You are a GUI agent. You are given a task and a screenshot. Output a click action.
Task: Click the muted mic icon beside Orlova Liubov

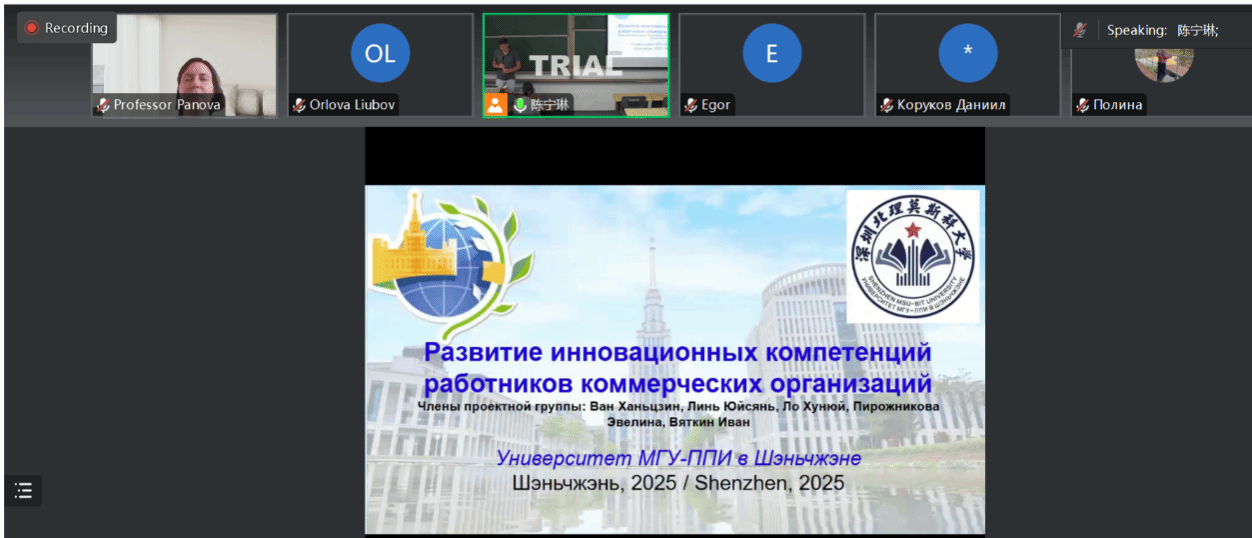point(299,105)
